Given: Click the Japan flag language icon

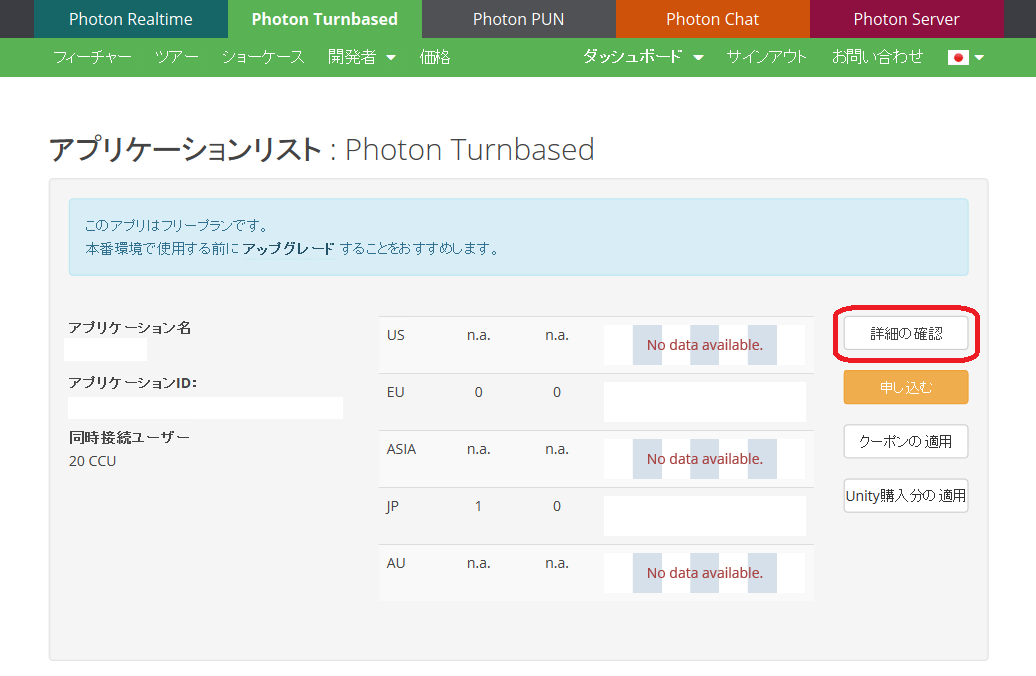Looking at the screenshot, I should click(x=958, y=58).
